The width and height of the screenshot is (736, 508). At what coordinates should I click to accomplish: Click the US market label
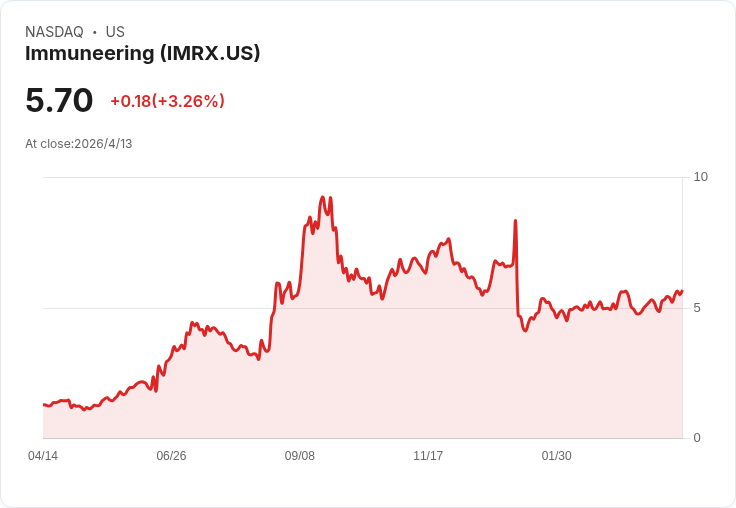(x=115, y=32)
